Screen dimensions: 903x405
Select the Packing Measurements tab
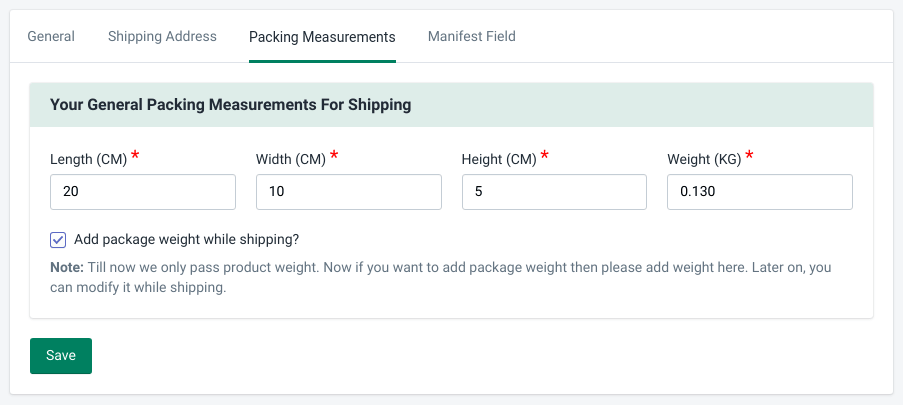(322, 37)
